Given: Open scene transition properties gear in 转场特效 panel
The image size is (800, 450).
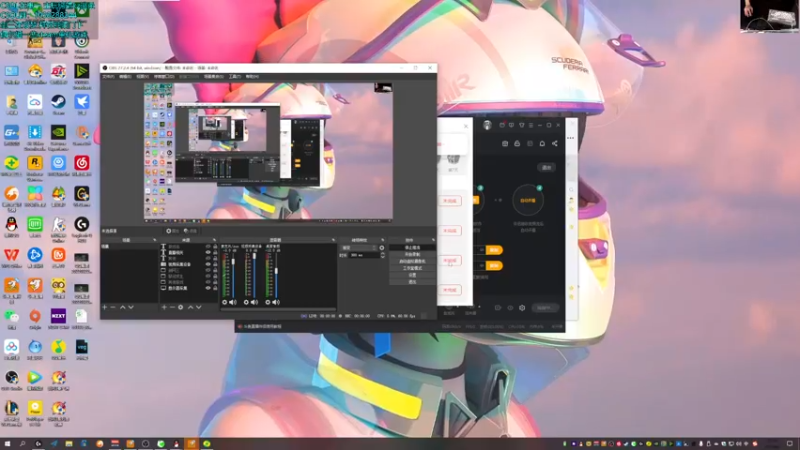Looking at the screenshot, I should (382, 248).
